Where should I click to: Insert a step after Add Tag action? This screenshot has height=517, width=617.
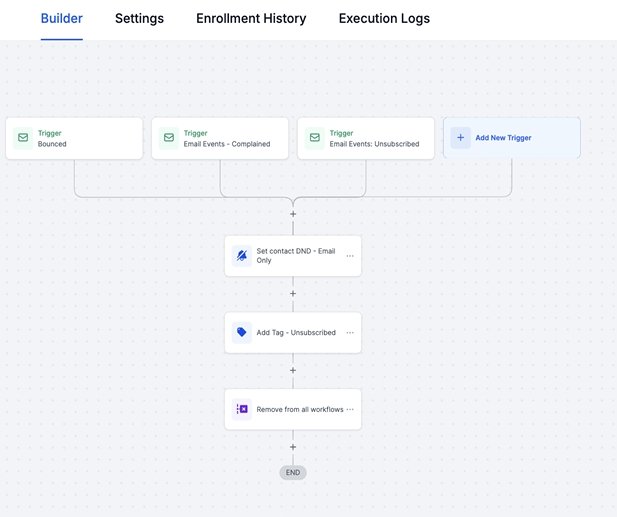pyautogui.click(x=293, y=371)
